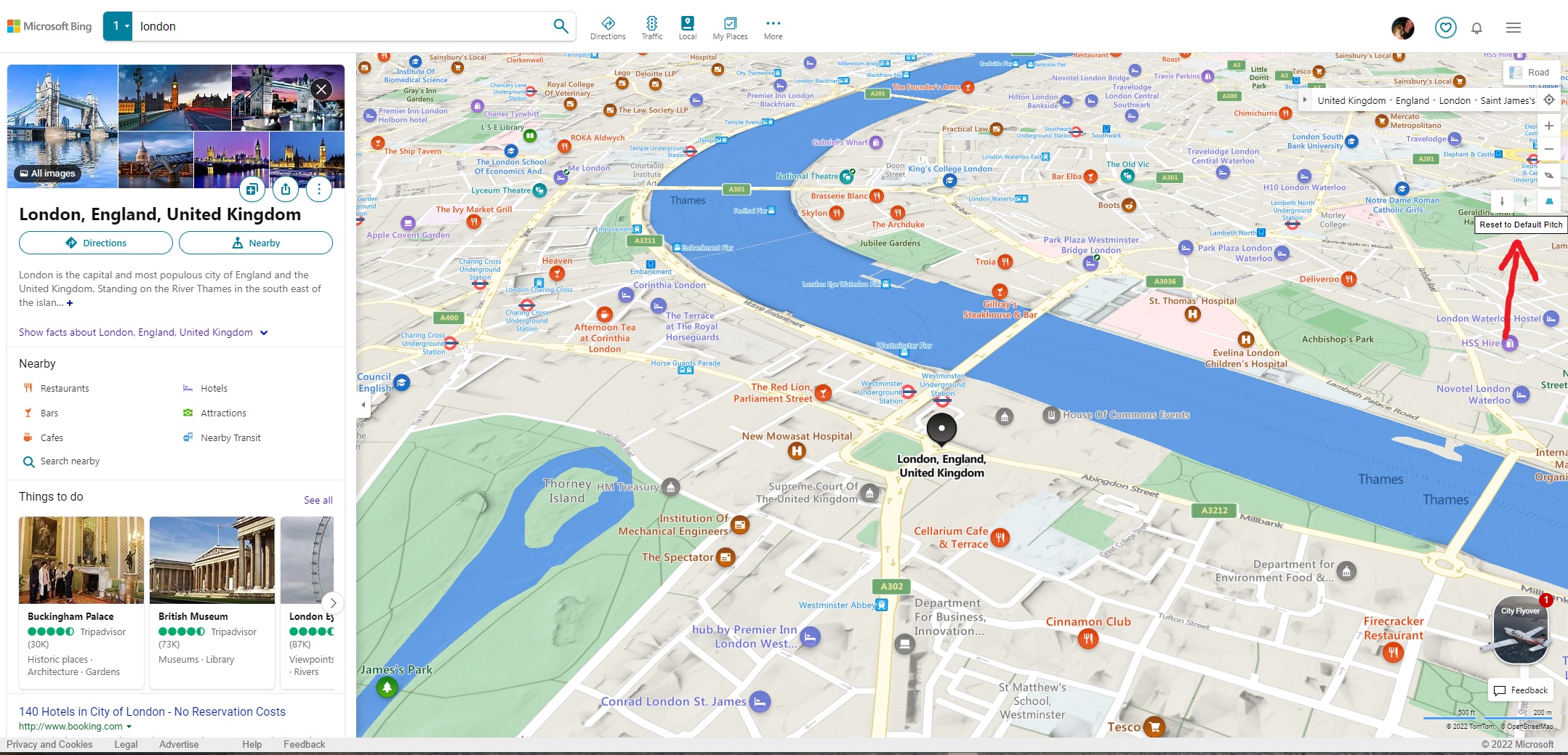
Task: Click the locate me target icon
Action: pos(1549,100)
